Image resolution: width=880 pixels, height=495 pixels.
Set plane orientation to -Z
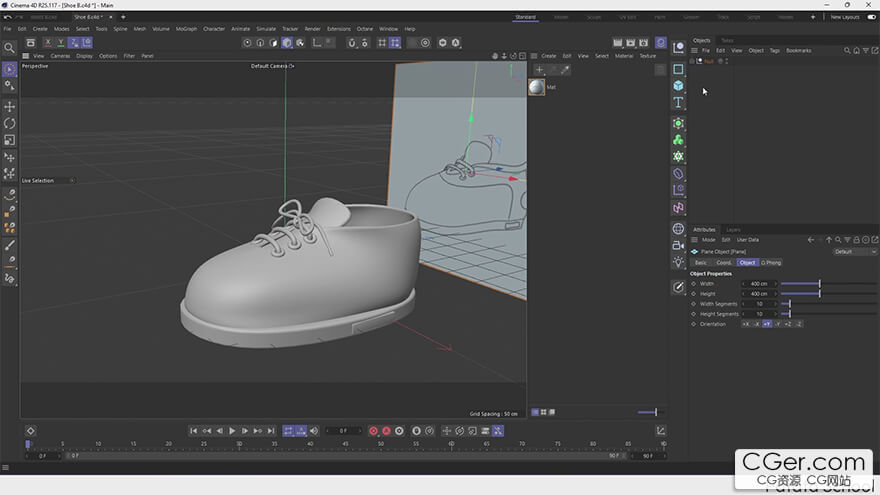click(x=798, y=324)
